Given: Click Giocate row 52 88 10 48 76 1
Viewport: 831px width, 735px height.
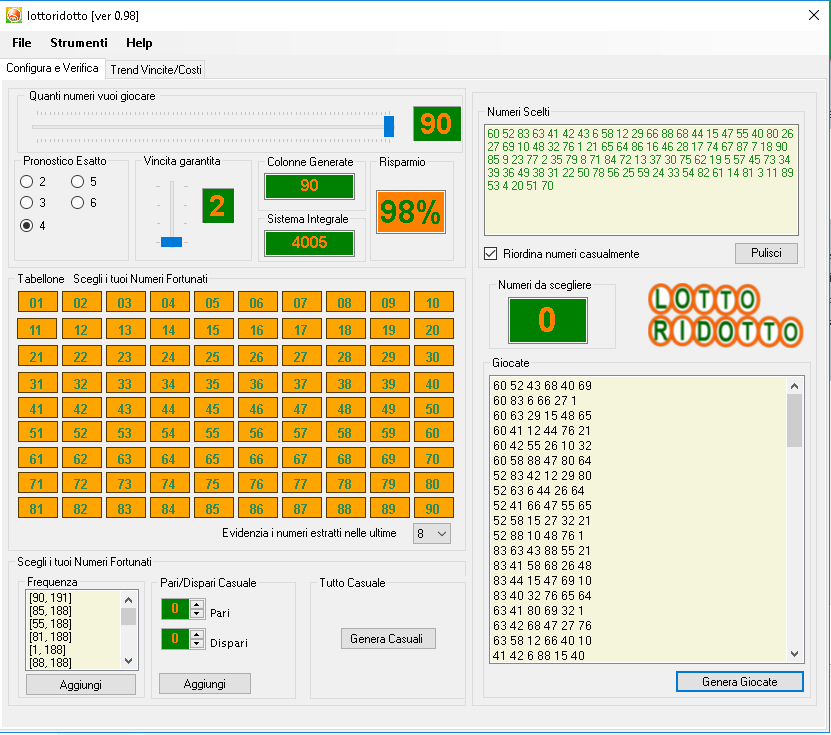Looking at the screenshot, I should coord(538,535).
